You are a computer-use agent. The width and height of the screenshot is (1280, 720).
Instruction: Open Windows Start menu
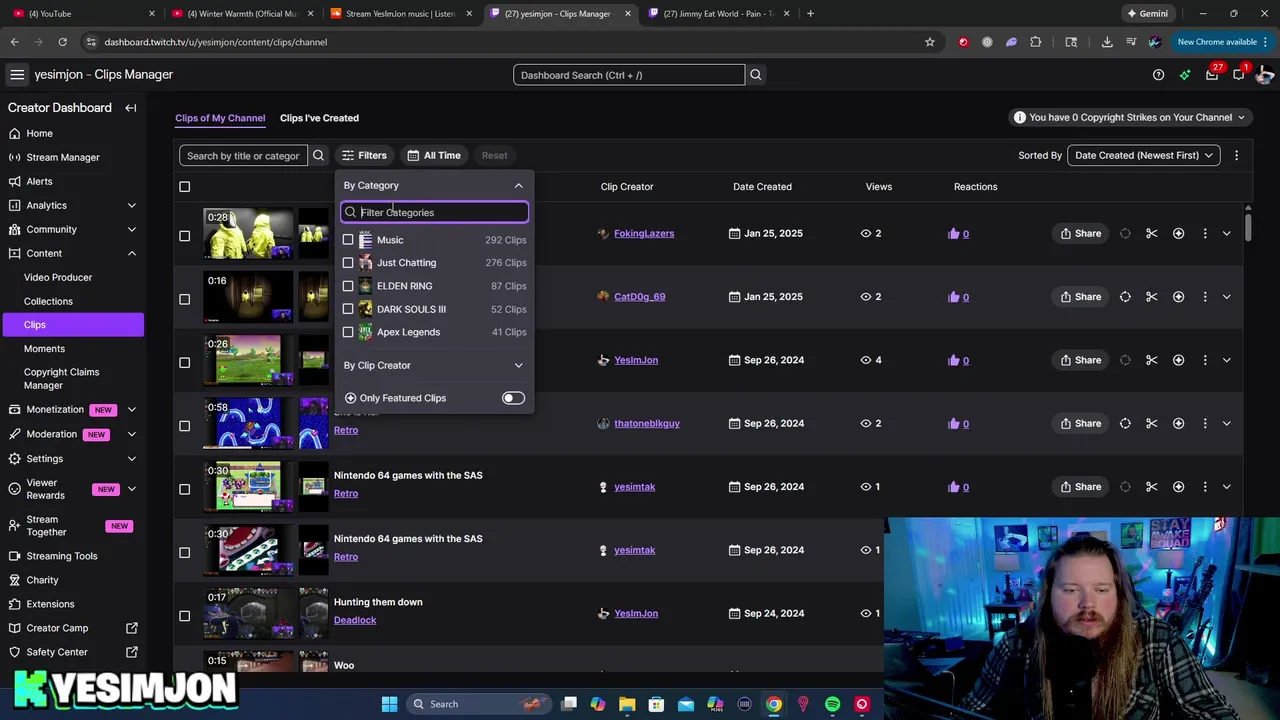click(x=389, y=704)
